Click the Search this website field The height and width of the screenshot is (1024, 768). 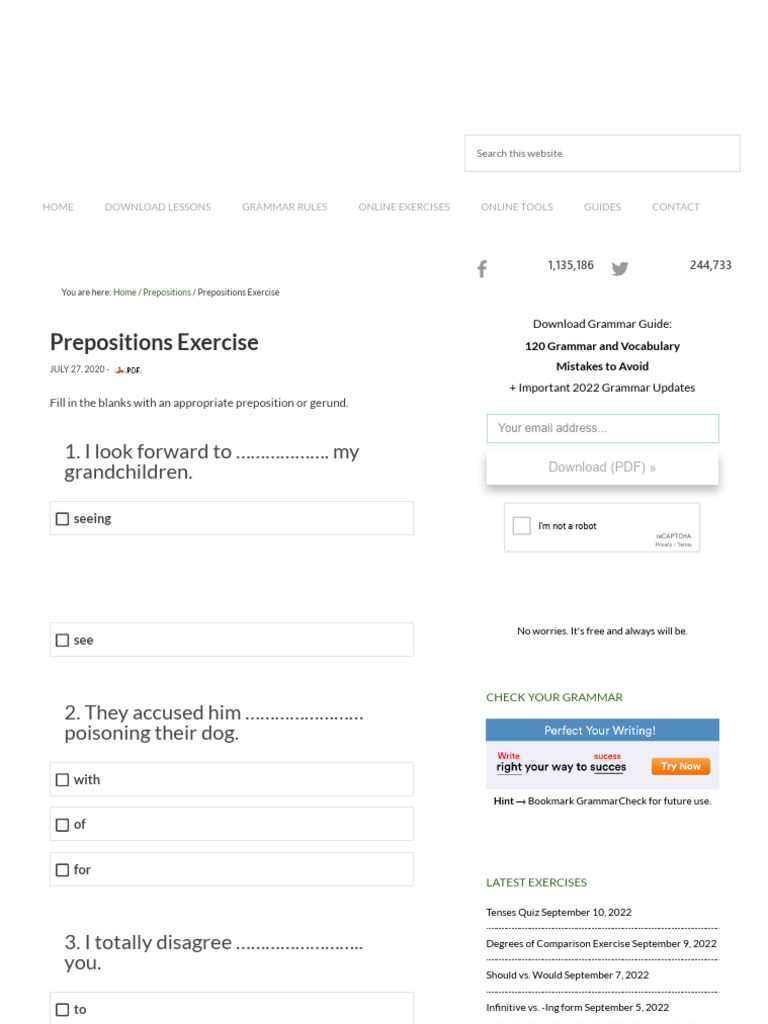602,154
